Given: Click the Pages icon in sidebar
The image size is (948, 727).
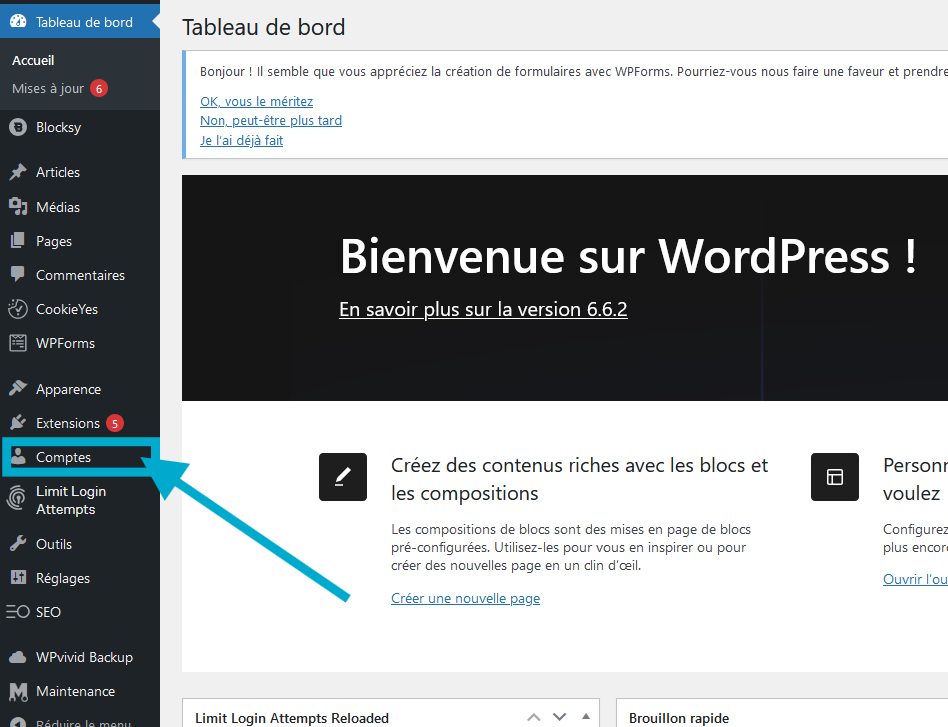Looking at the screenshot, I should point(18,241).
